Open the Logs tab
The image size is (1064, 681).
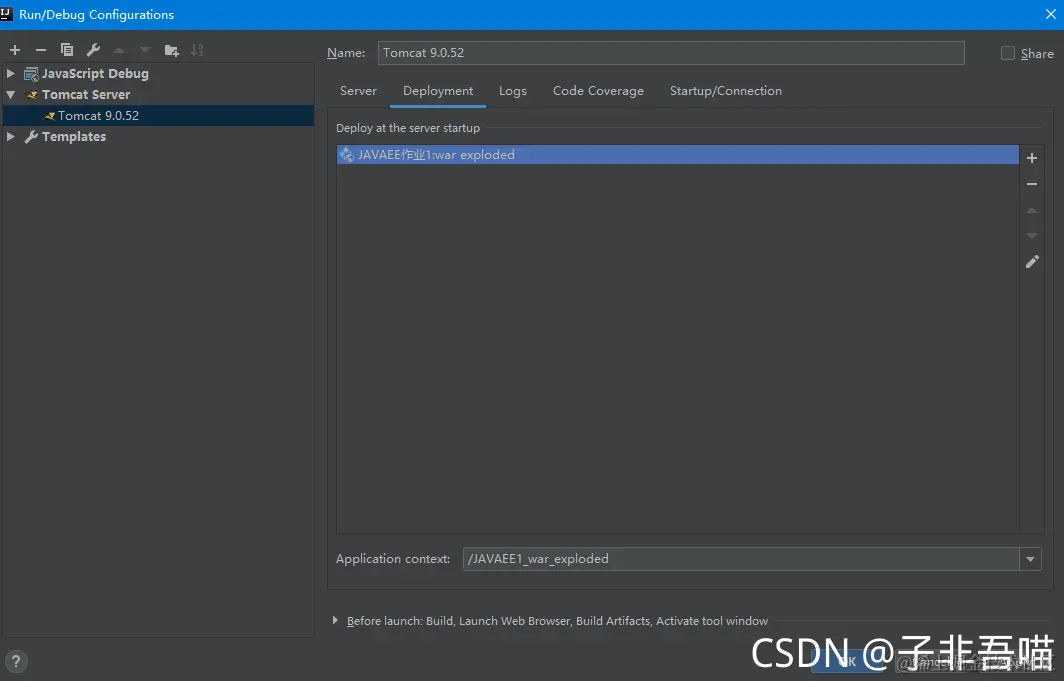(x=512, y=91)
